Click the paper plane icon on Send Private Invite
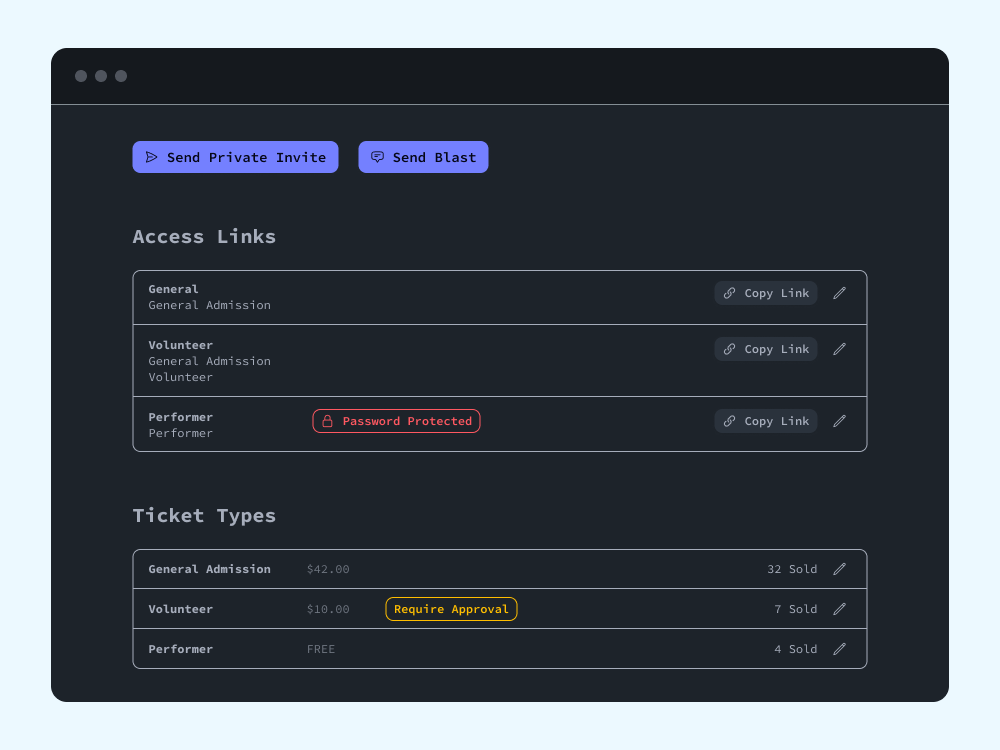Viewport: 1000px width, 750px height. [151, 157]
